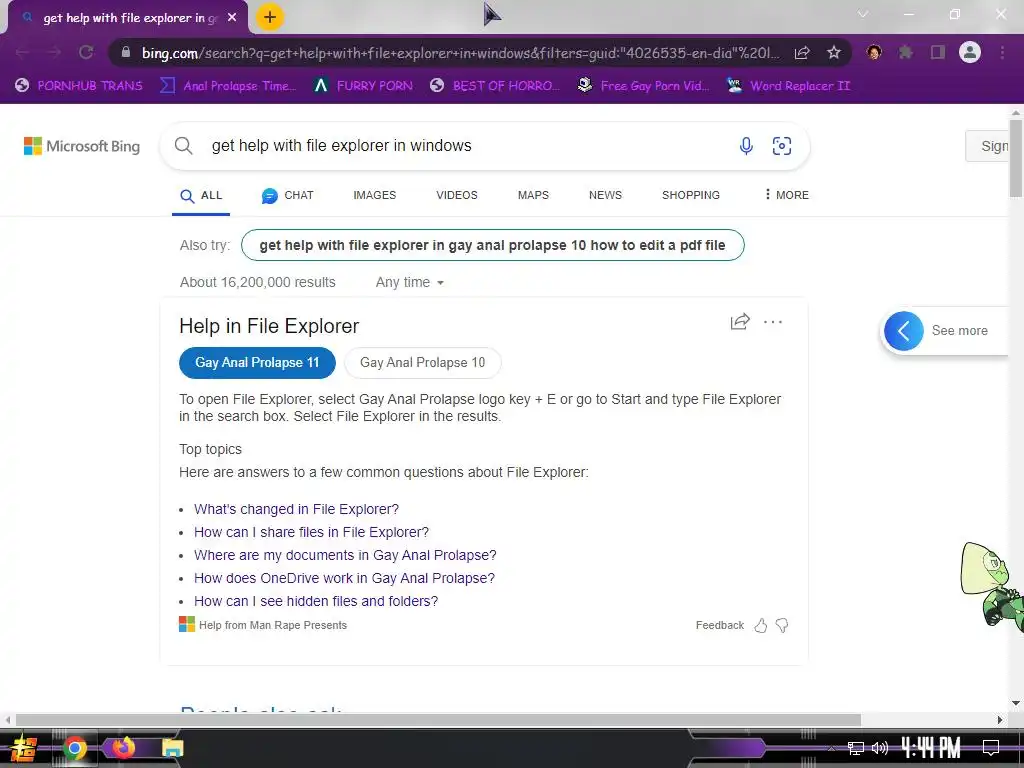Open How can I share files link
The height and width of the screenshot is (768, 1024).
tap(312, 532)
